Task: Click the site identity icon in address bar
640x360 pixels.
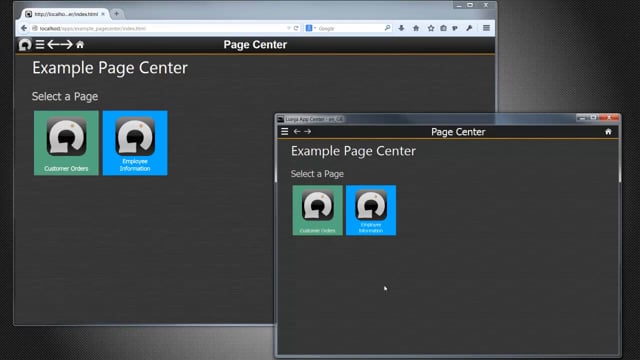Action: (x=35, y=28)
